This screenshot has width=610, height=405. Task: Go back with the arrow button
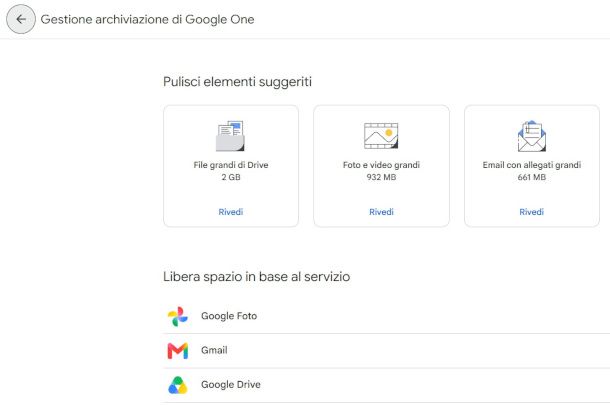point(21,19)
